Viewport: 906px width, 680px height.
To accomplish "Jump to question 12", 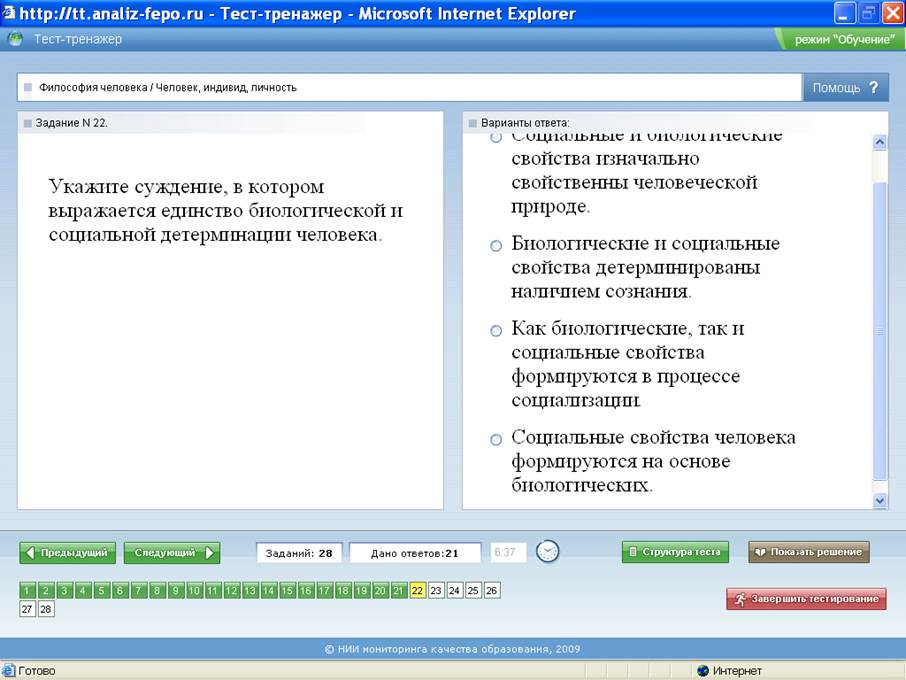I will (x=231, y=590).
